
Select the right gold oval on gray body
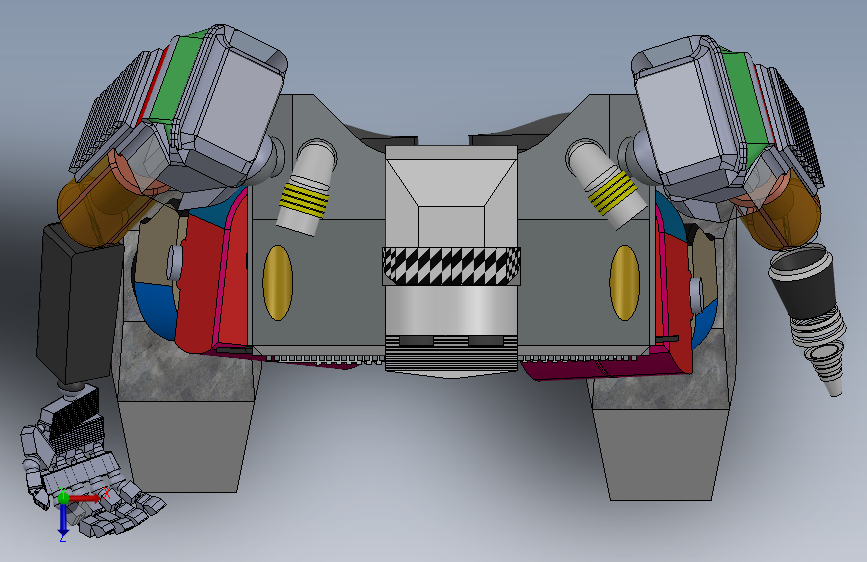point(625,283)
